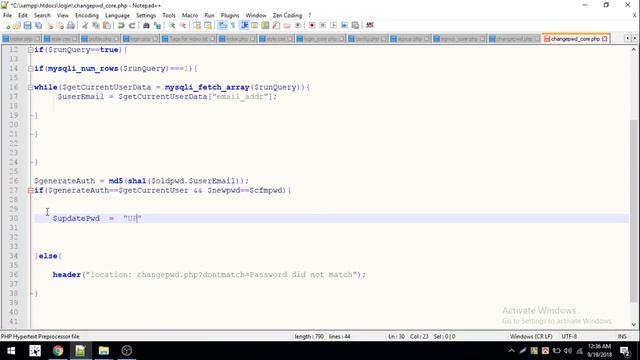Click the ABC spell-check toolbar icon
The image size is (640, 360).
click(370, 25)
